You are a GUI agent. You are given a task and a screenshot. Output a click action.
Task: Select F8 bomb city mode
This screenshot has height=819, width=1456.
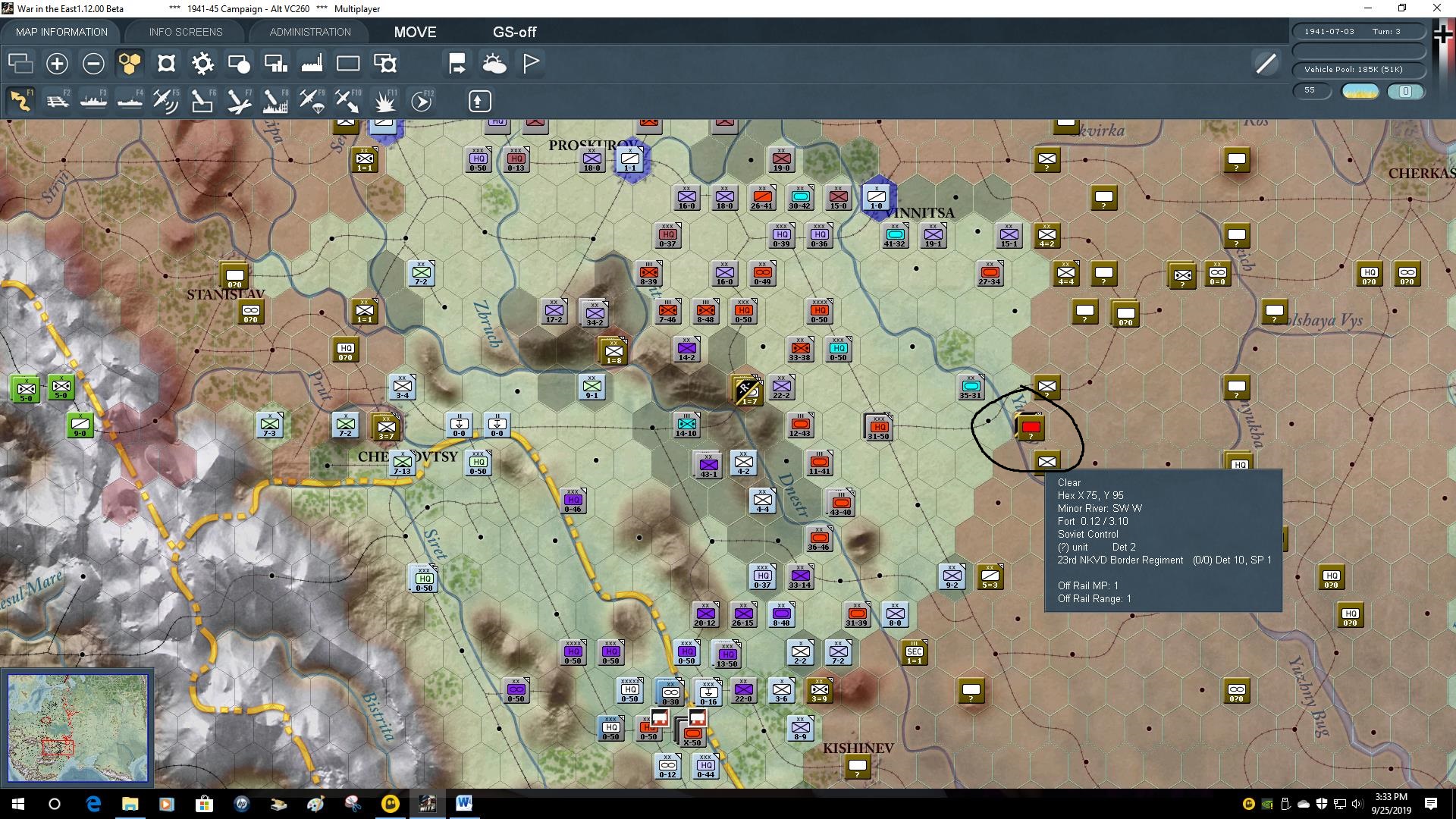pyautogui.click(x=275, y=100)
